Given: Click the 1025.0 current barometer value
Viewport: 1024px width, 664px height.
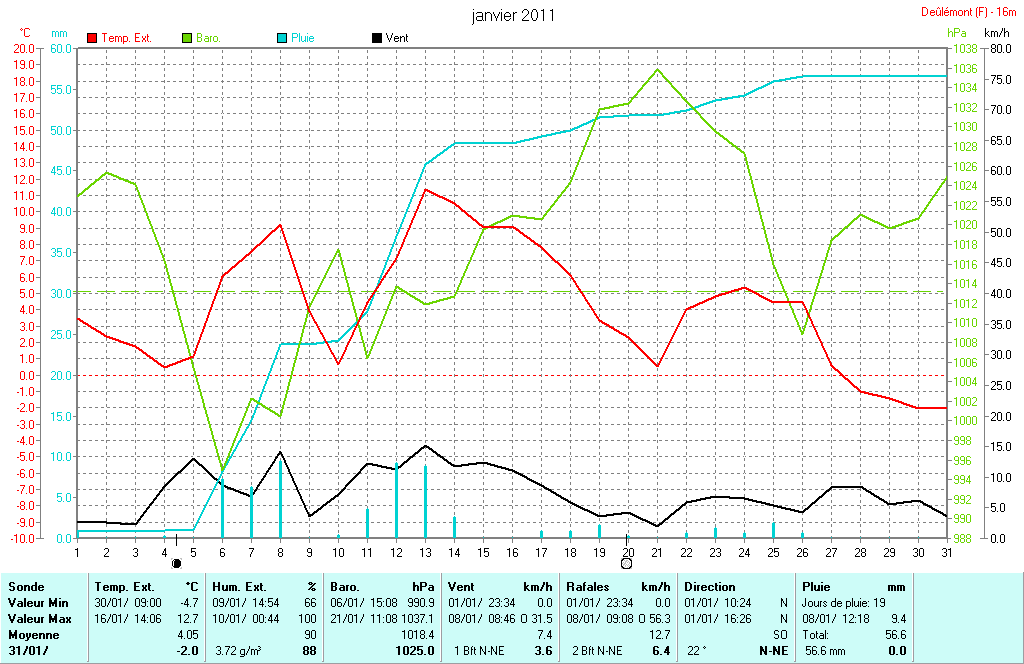Looking at the screenshot, I should click(x=416, y=651).
